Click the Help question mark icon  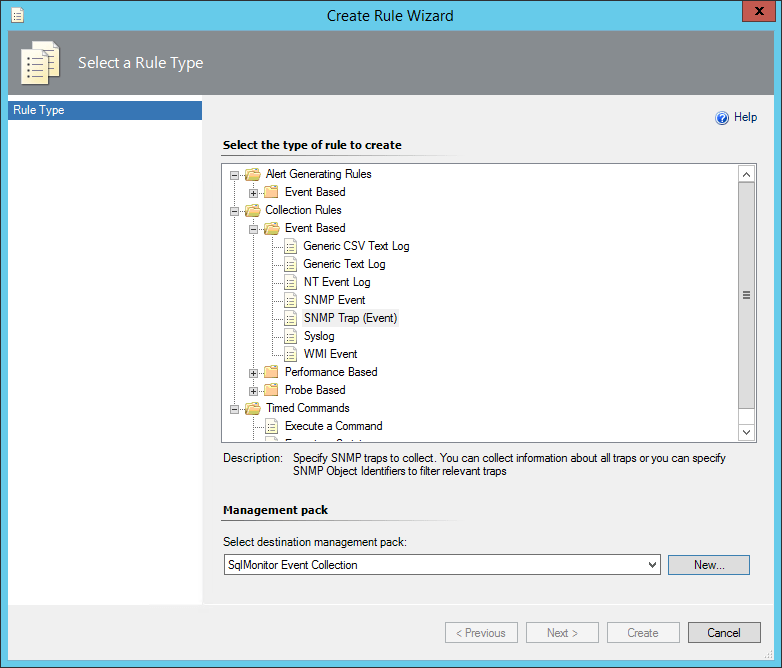(x=722, y=118)
